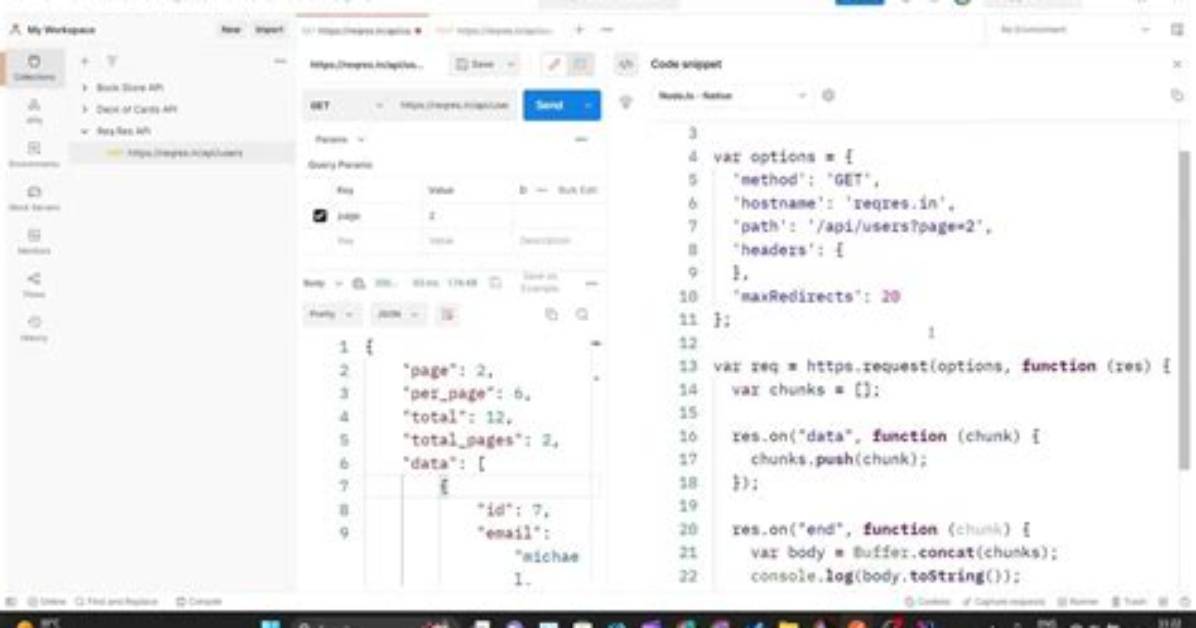Screen dimensions: 1196x628
Task: Open the three-dot menu in the Params row
Action: click(581, 140)
